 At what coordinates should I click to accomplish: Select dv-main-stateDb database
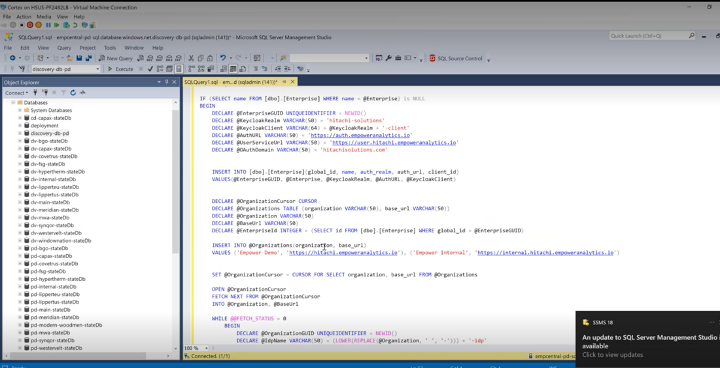pyautogui.click(x=50, y=202)
